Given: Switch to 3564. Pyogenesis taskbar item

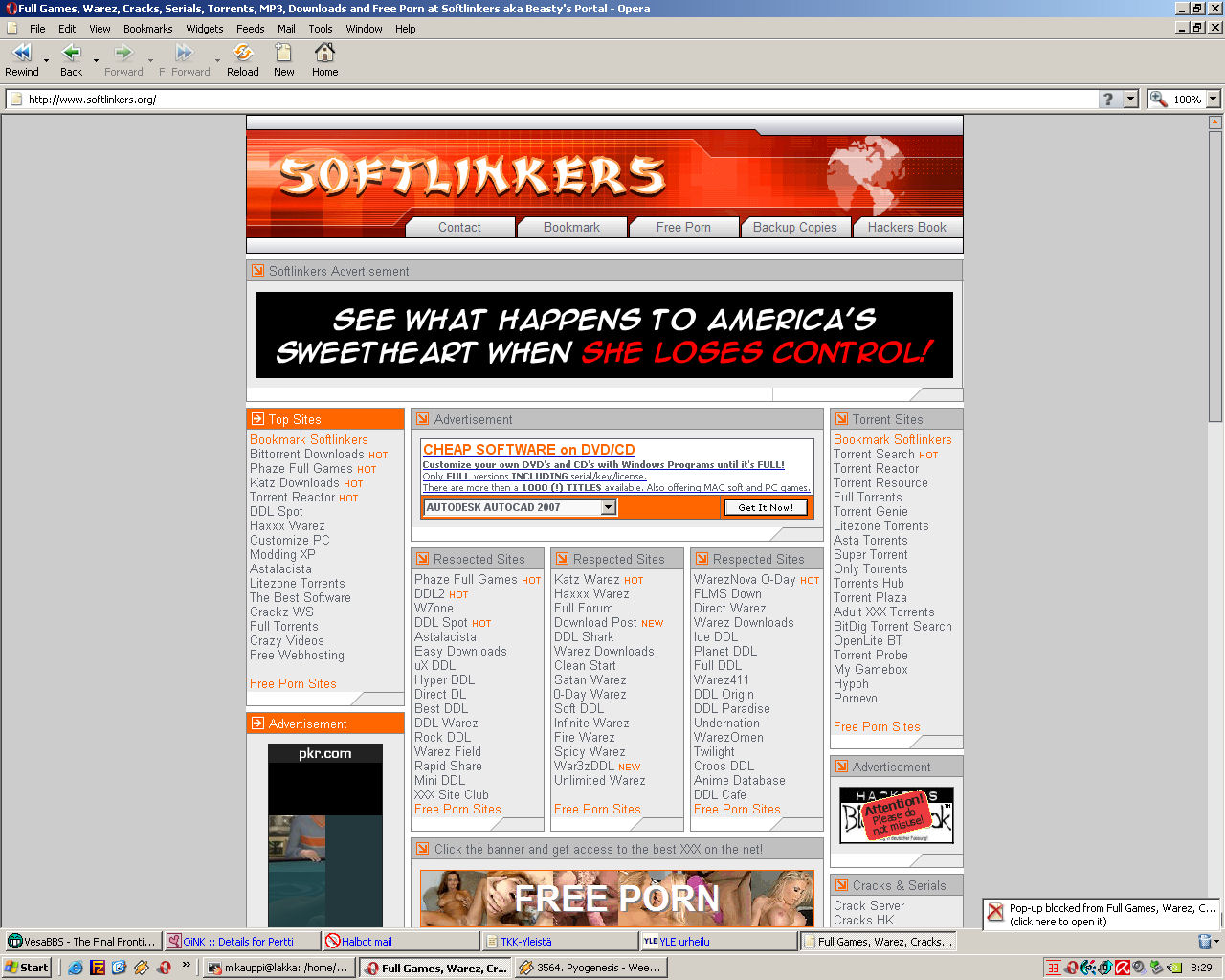Looking at the screenshot, I should tap(591, 968).
